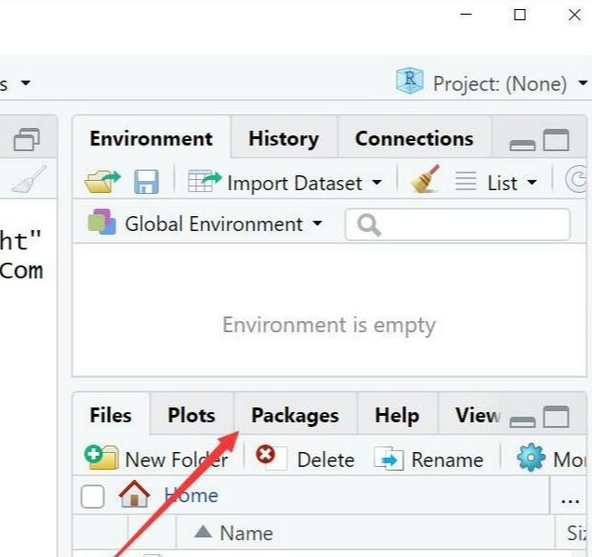Save workspace with blue floppy disk icon
Viewport: 592px width, 557px height.
146,182
